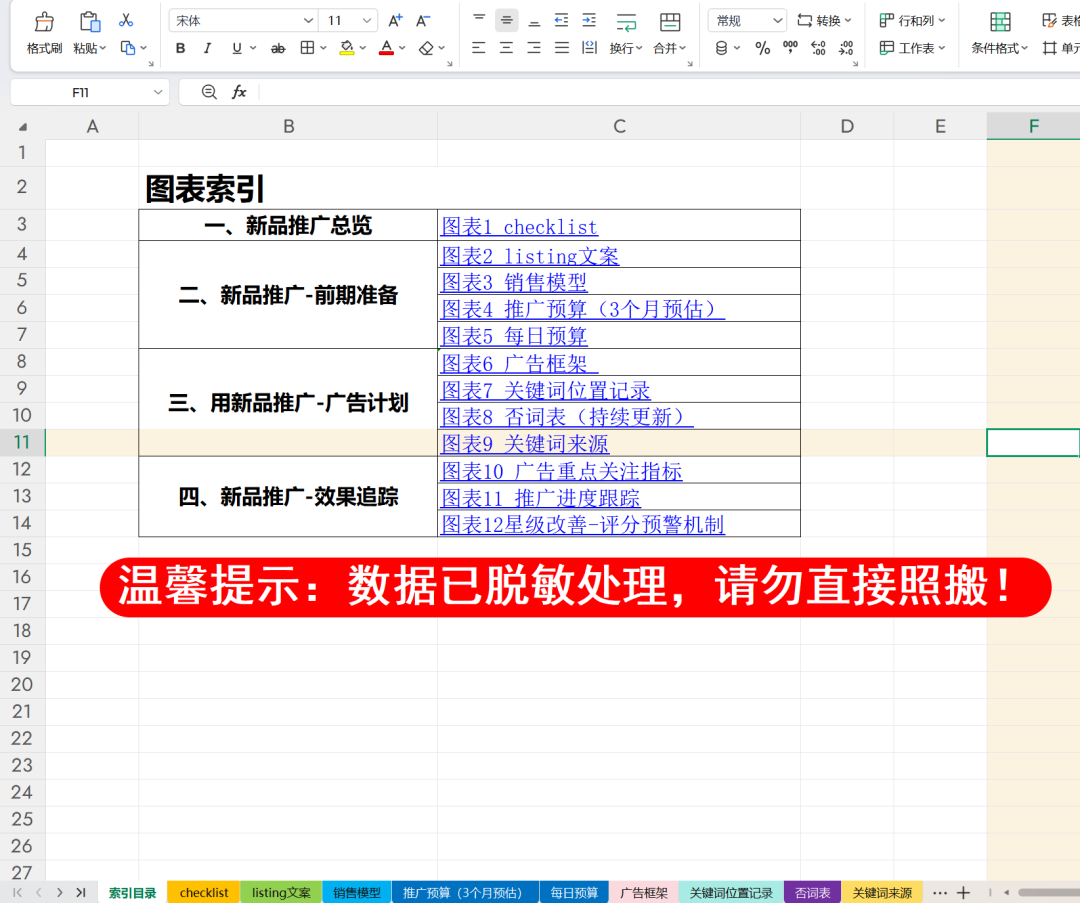Add new sheet with plus button

(x=964, y=892)
